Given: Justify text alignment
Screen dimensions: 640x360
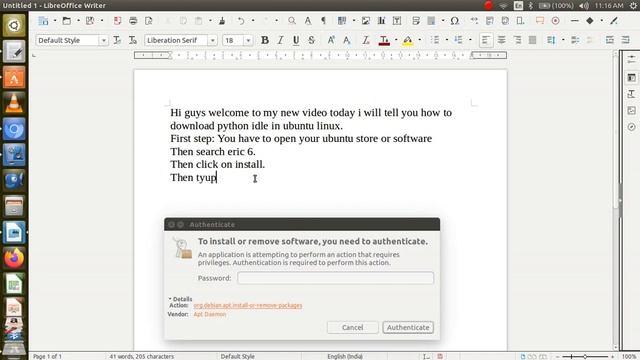Looking at the screenshot, I should 533,40.
